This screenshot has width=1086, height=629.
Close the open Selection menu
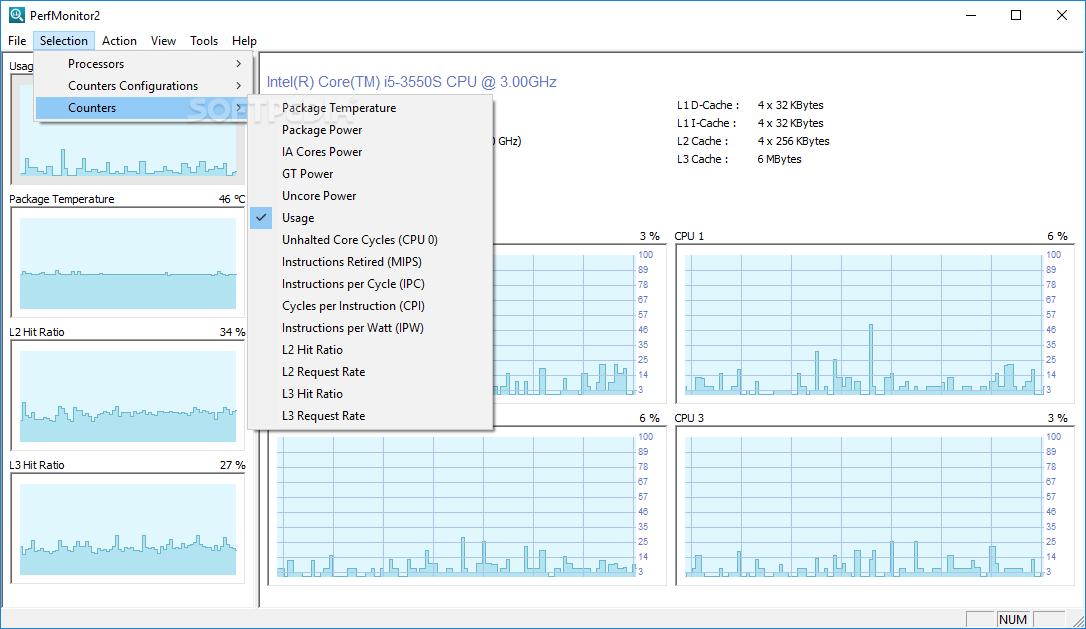coord(64,41)
